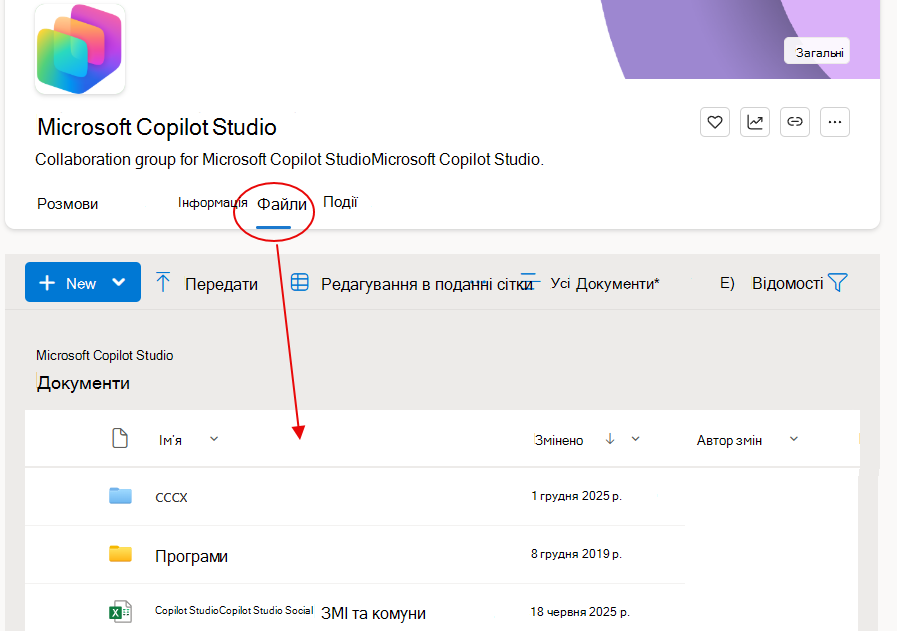Click the Загальні badge

817,53
